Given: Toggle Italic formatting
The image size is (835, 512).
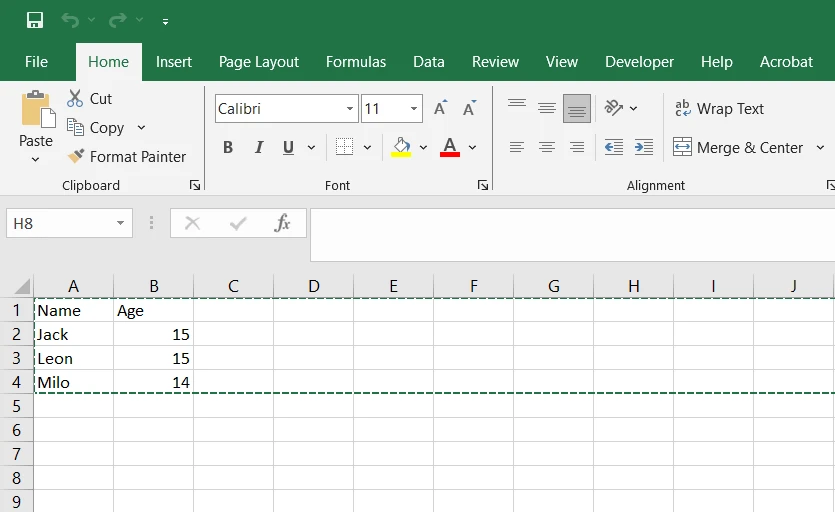Looking at the screenshot, I should click(259, 147).
